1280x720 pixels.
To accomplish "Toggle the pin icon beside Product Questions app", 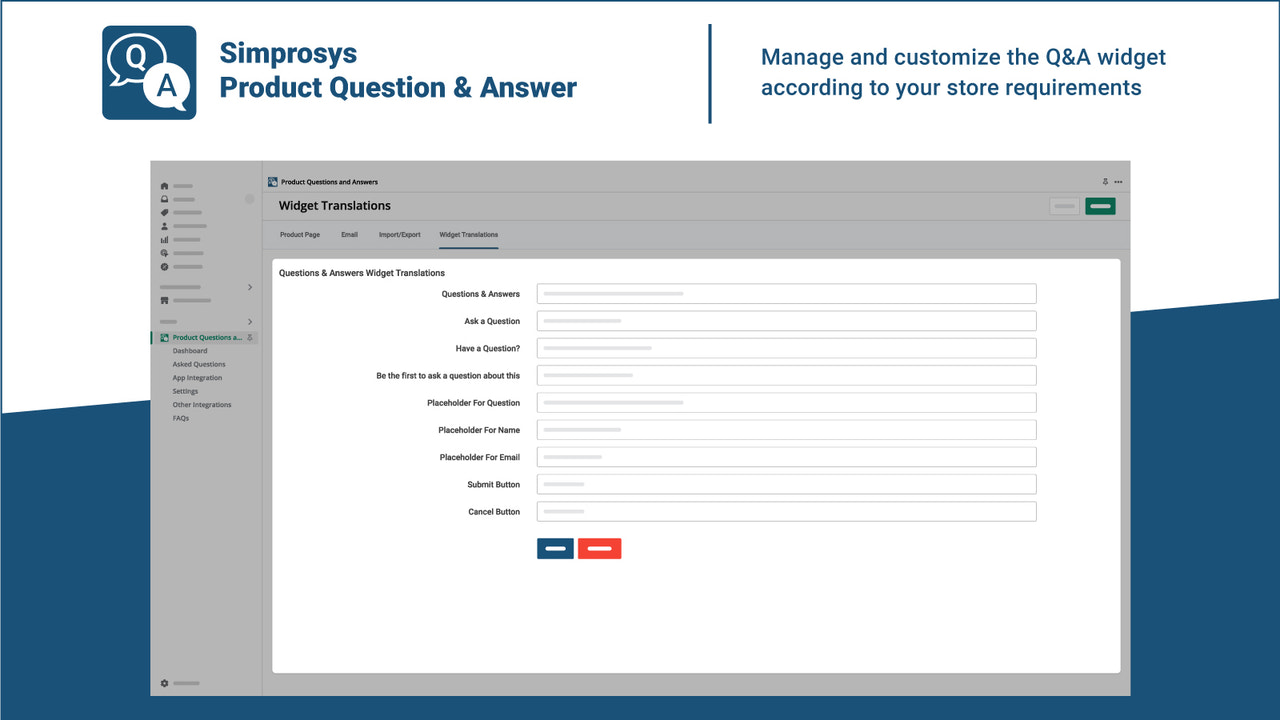I will point(250,337).
